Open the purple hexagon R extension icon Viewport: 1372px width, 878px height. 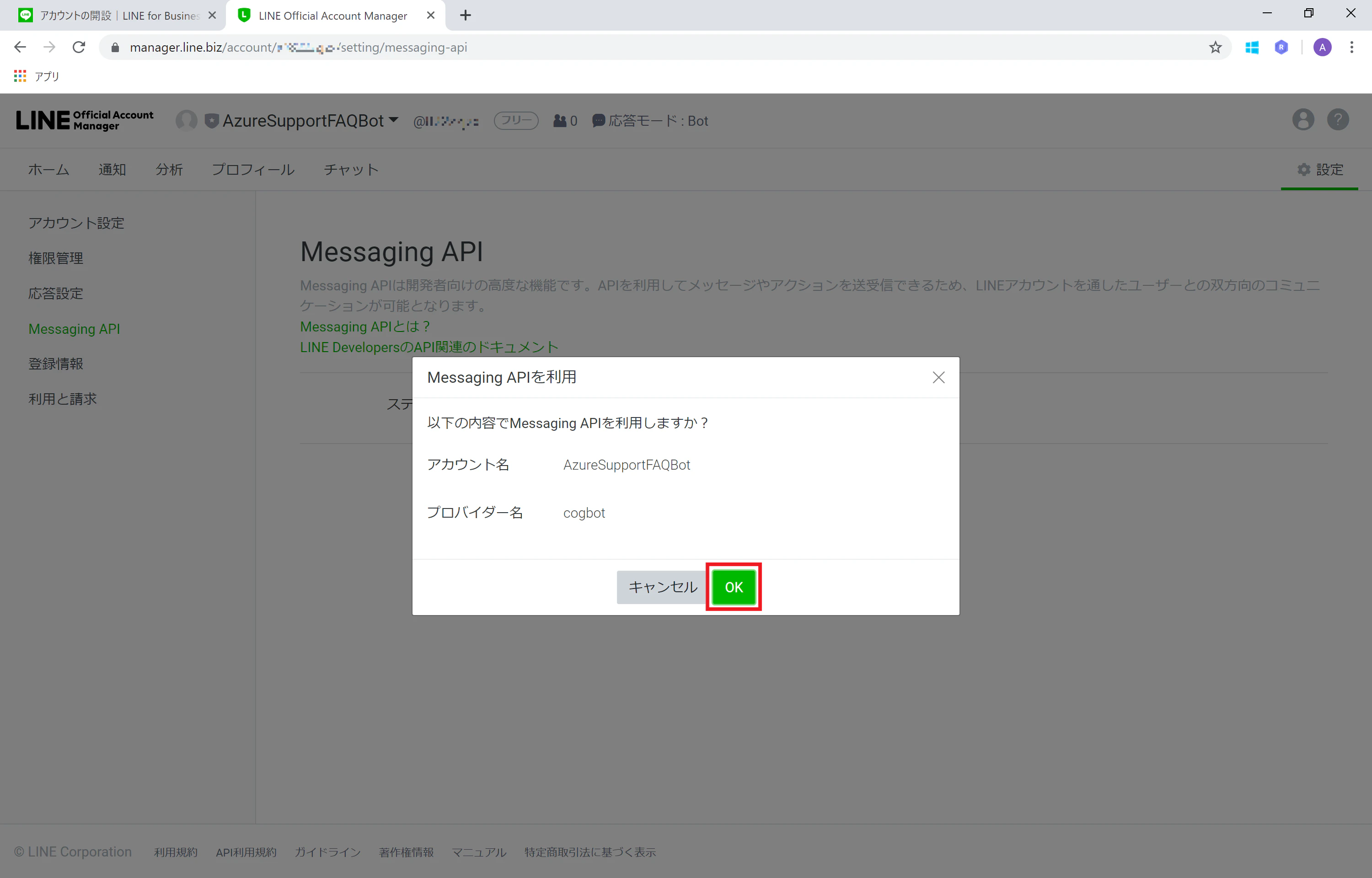click(x=1281, y=47)
